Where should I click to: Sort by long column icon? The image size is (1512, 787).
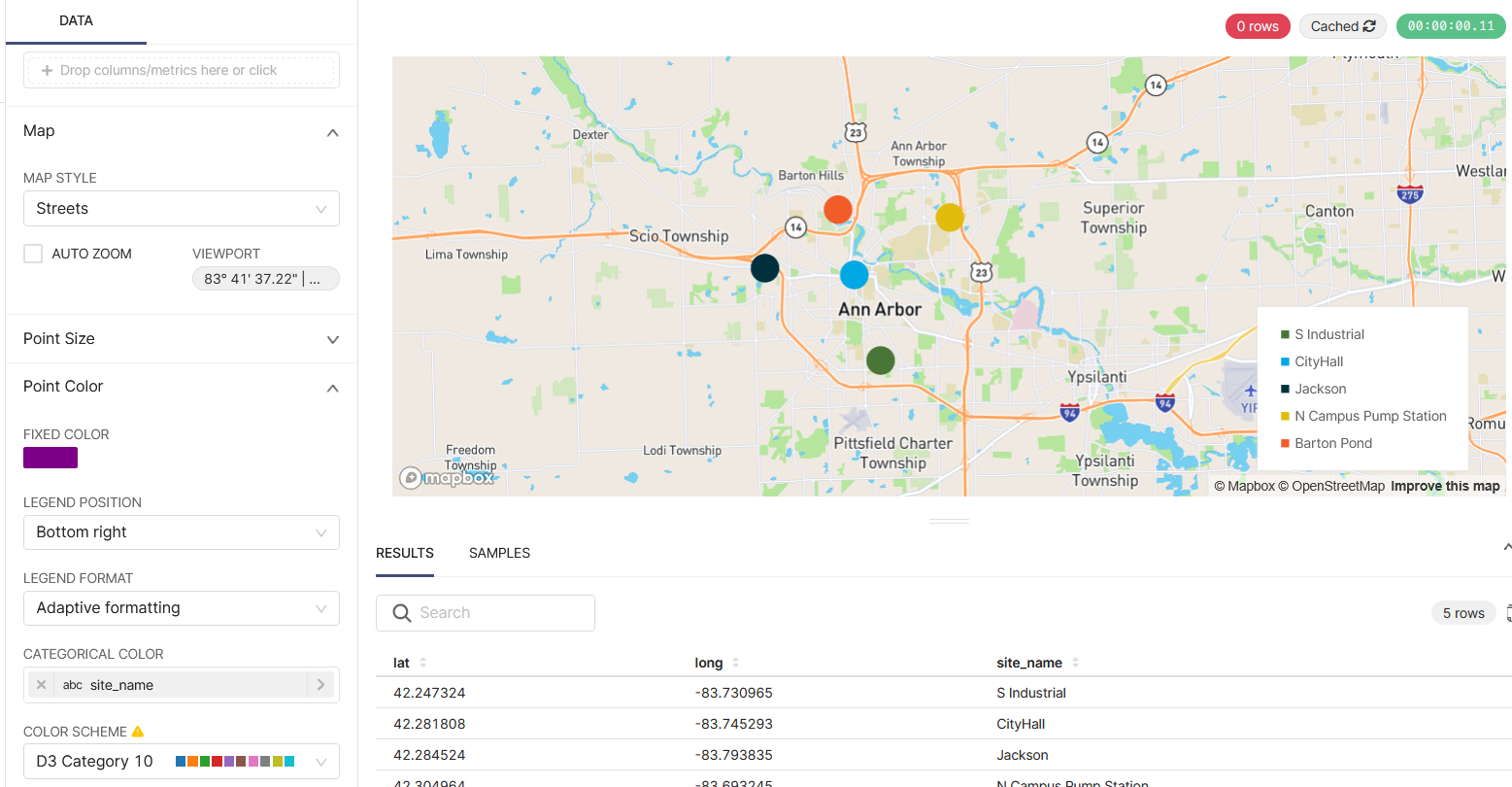click(736, 663)
